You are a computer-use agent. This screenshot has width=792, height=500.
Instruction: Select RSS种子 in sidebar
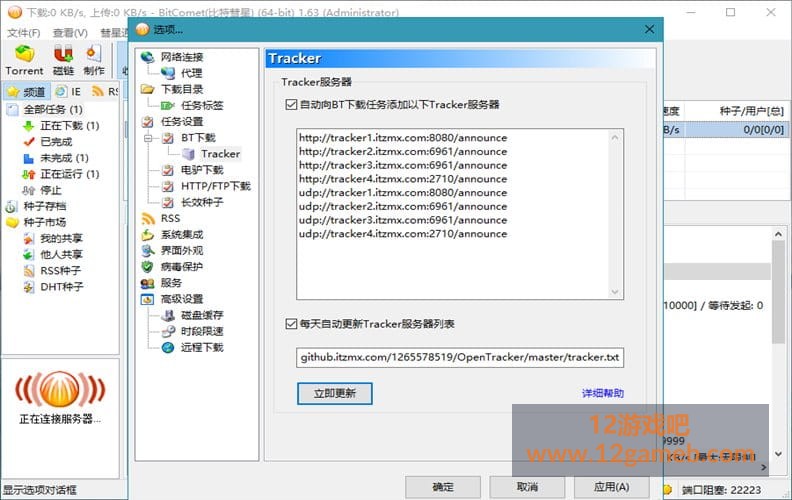(x=61, y=271)
